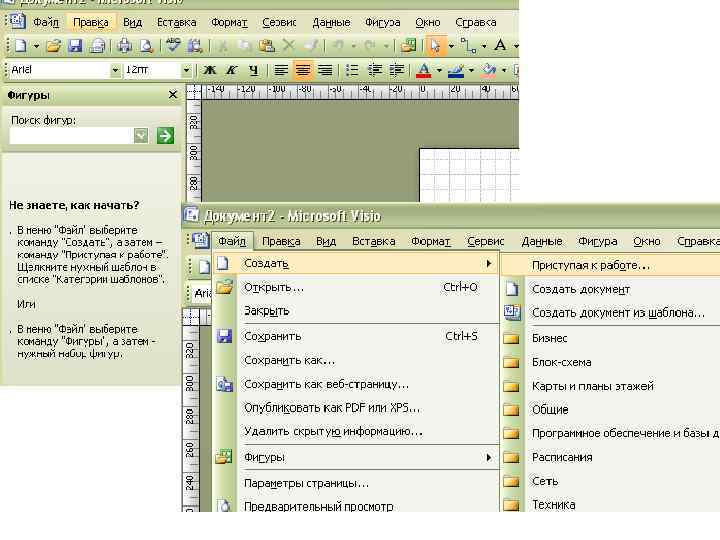Toggle Bold (Ж) formatting
Image resolution: width=720 pixels, height=540 pixels.
click(x=210, y=70)
